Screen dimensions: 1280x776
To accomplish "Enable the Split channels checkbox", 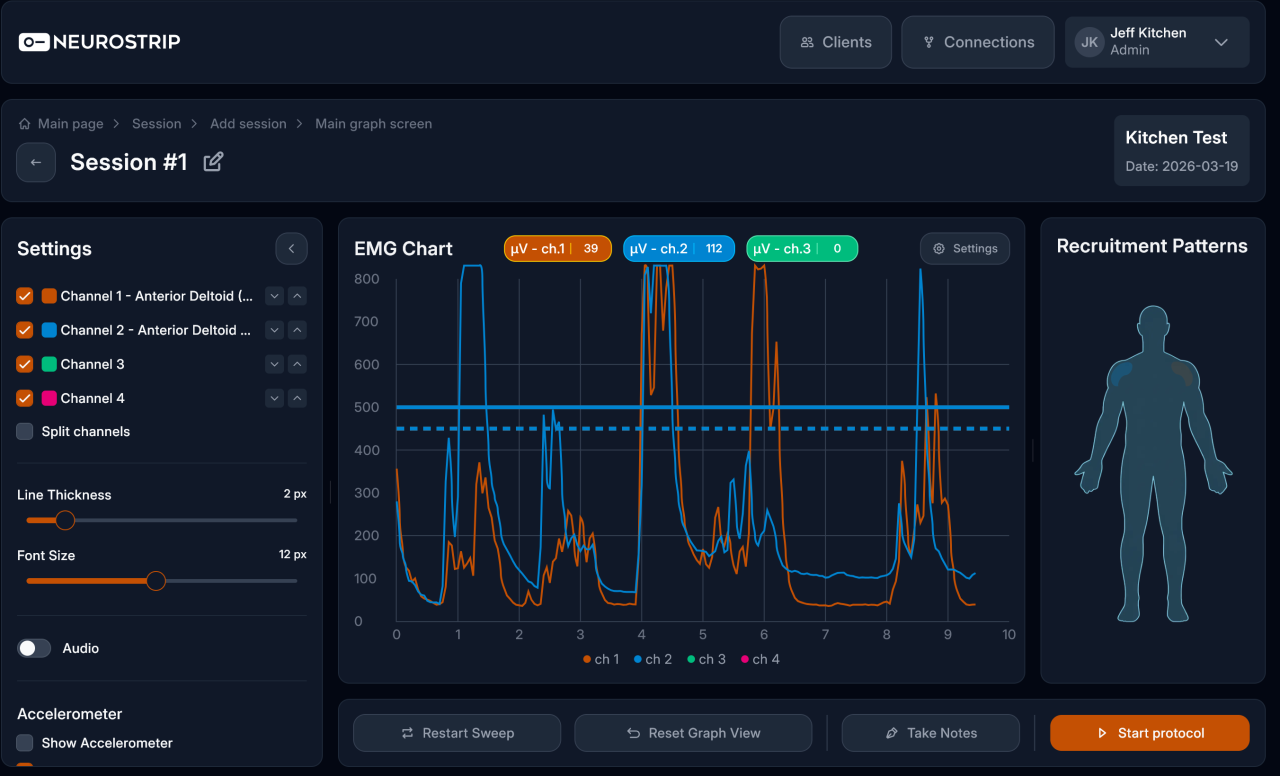I will (x=25, y=432).
